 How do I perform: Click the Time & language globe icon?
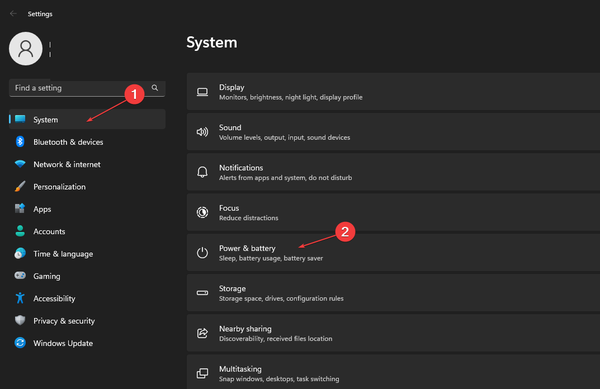[x=20, y=253]
